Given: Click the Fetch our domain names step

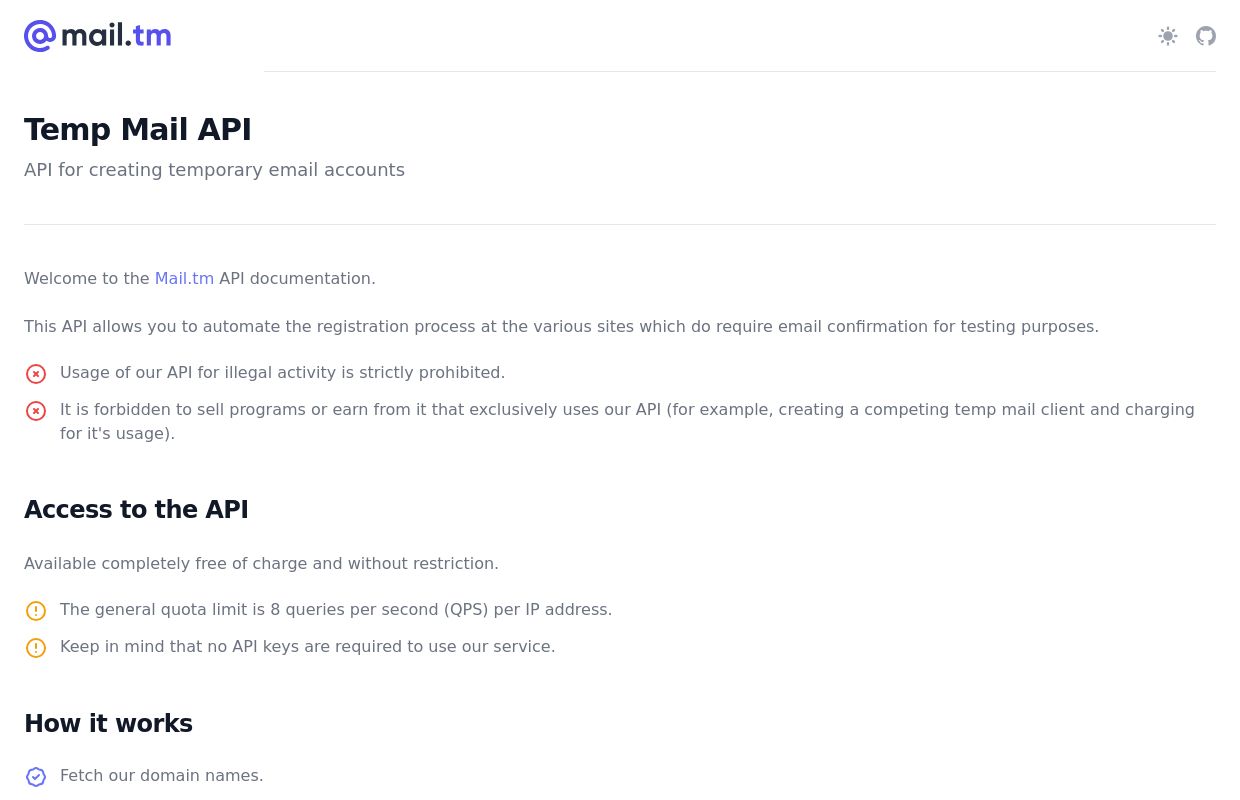Looking at the screenshot, I should [162, 776].
